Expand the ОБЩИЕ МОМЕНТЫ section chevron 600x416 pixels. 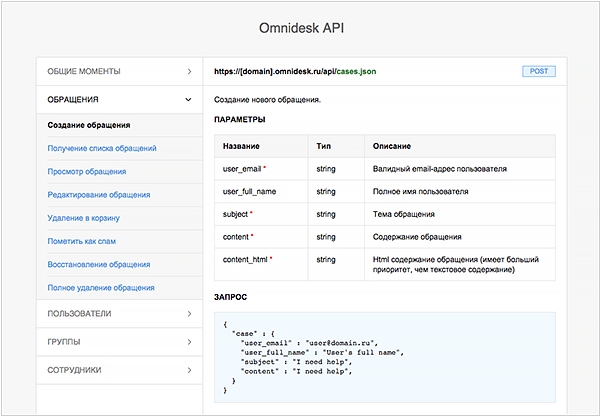(189, 72)
